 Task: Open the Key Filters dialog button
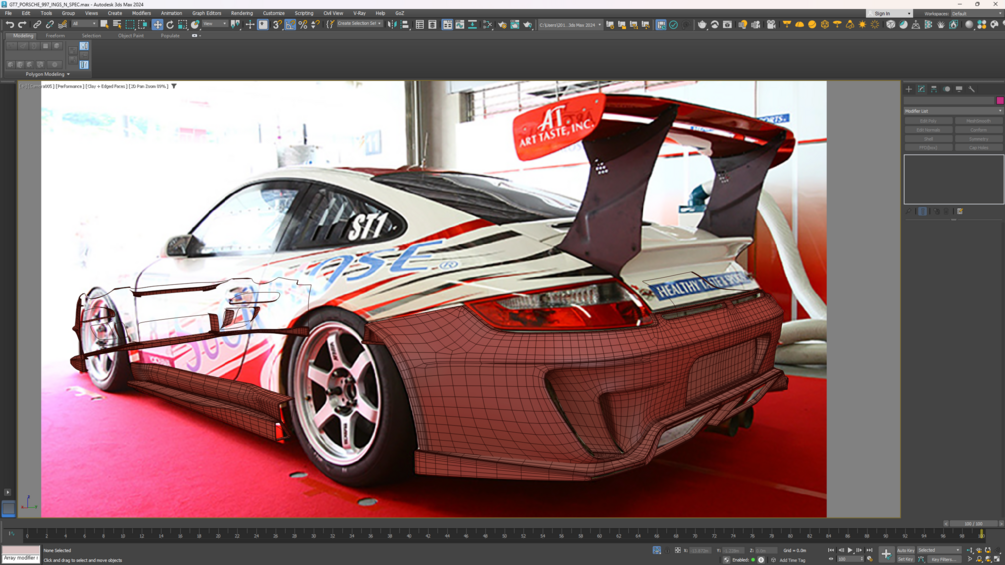tap(942, 559)
